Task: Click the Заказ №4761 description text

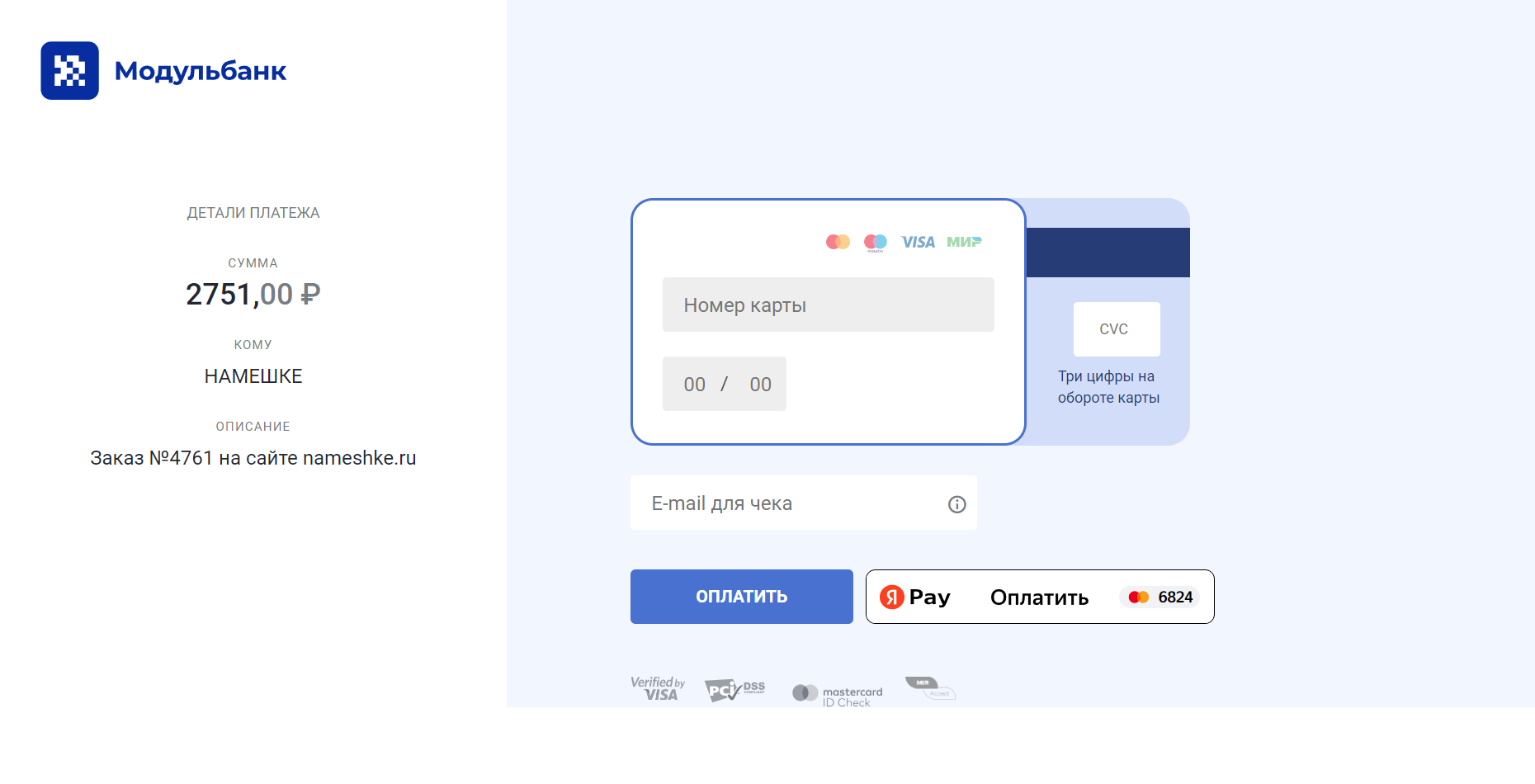Action: point(253,458)
